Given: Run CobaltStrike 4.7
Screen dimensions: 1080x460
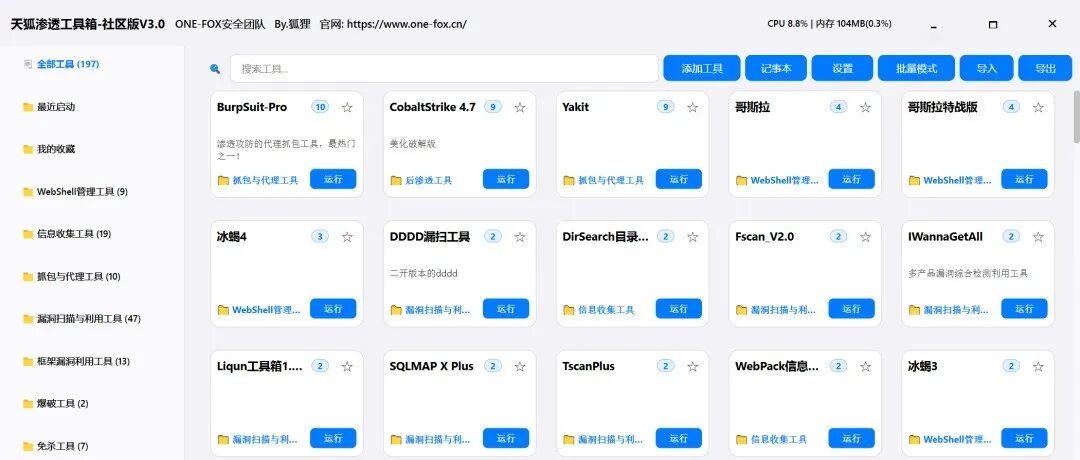Looking at the screenshot, I should coord(506,179).
